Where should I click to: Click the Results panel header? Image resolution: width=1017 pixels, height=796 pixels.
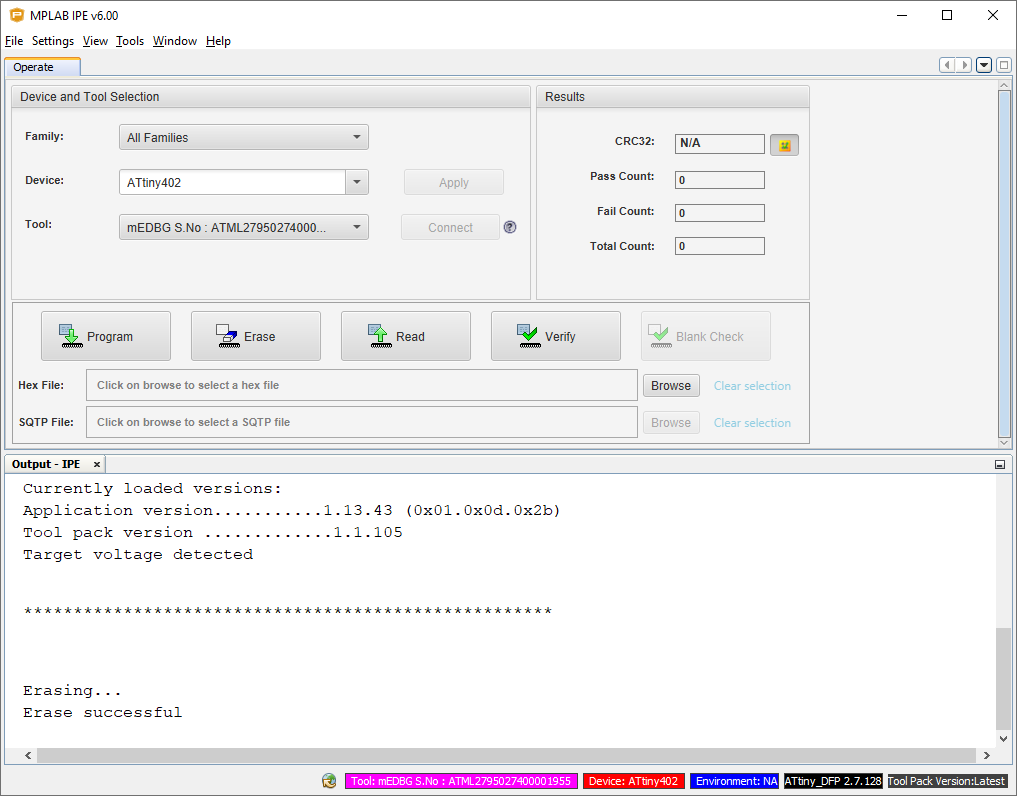tap(673, 97)
